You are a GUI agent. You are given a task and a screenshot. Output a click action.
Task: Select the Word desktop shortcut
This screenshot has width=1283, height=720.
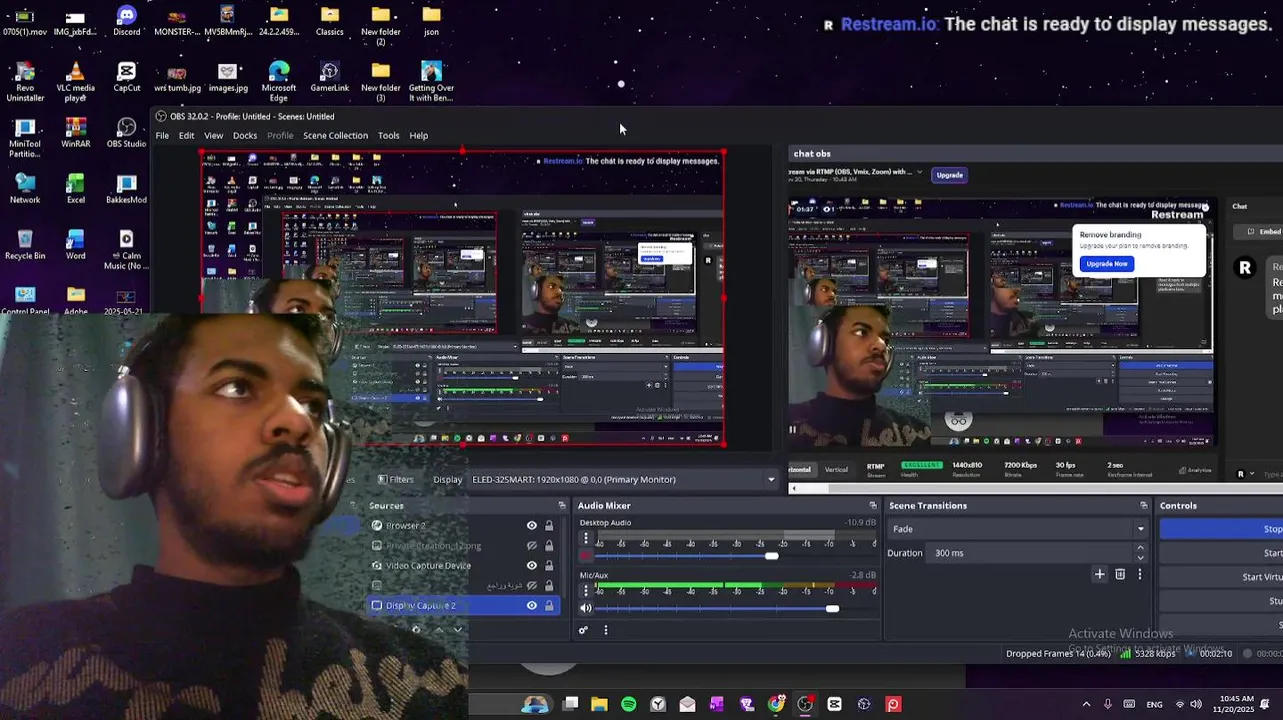tap(76, 245)
